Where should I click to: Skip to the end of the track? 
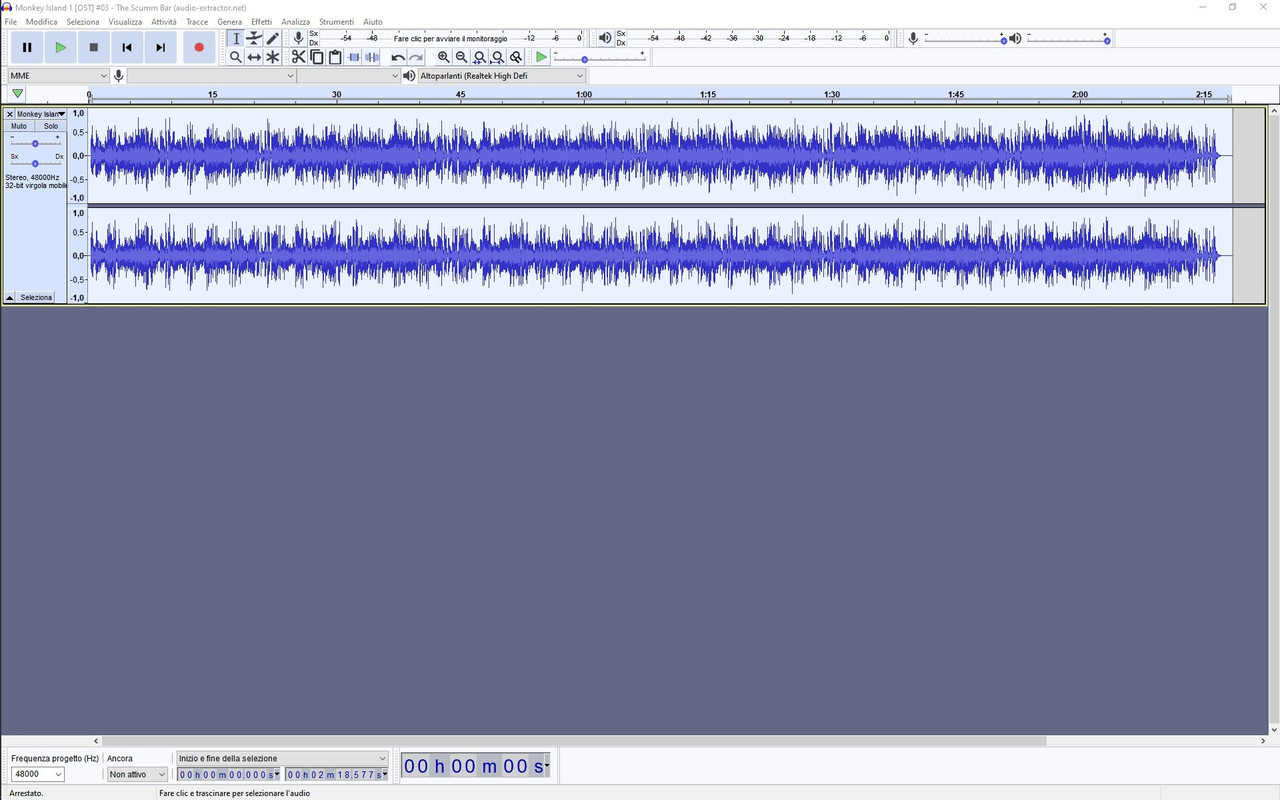tap(160, 47)
